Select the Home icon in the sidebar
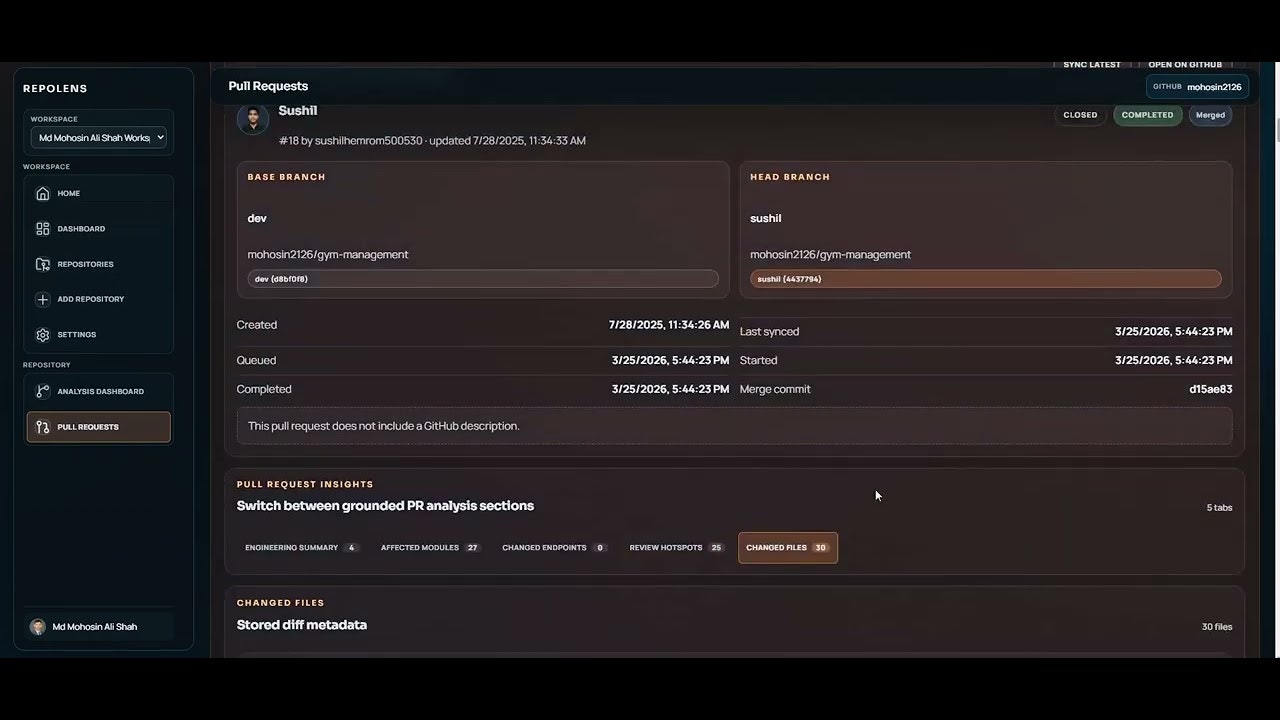1280x720 pixels. (42, 193)
